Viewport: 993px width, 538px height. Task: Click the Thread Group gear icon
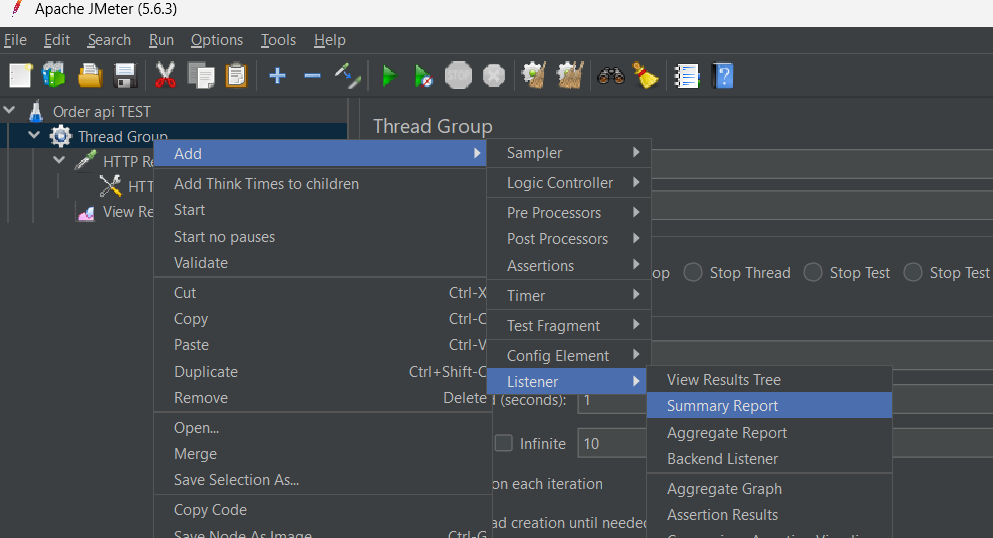pos(61,137)
